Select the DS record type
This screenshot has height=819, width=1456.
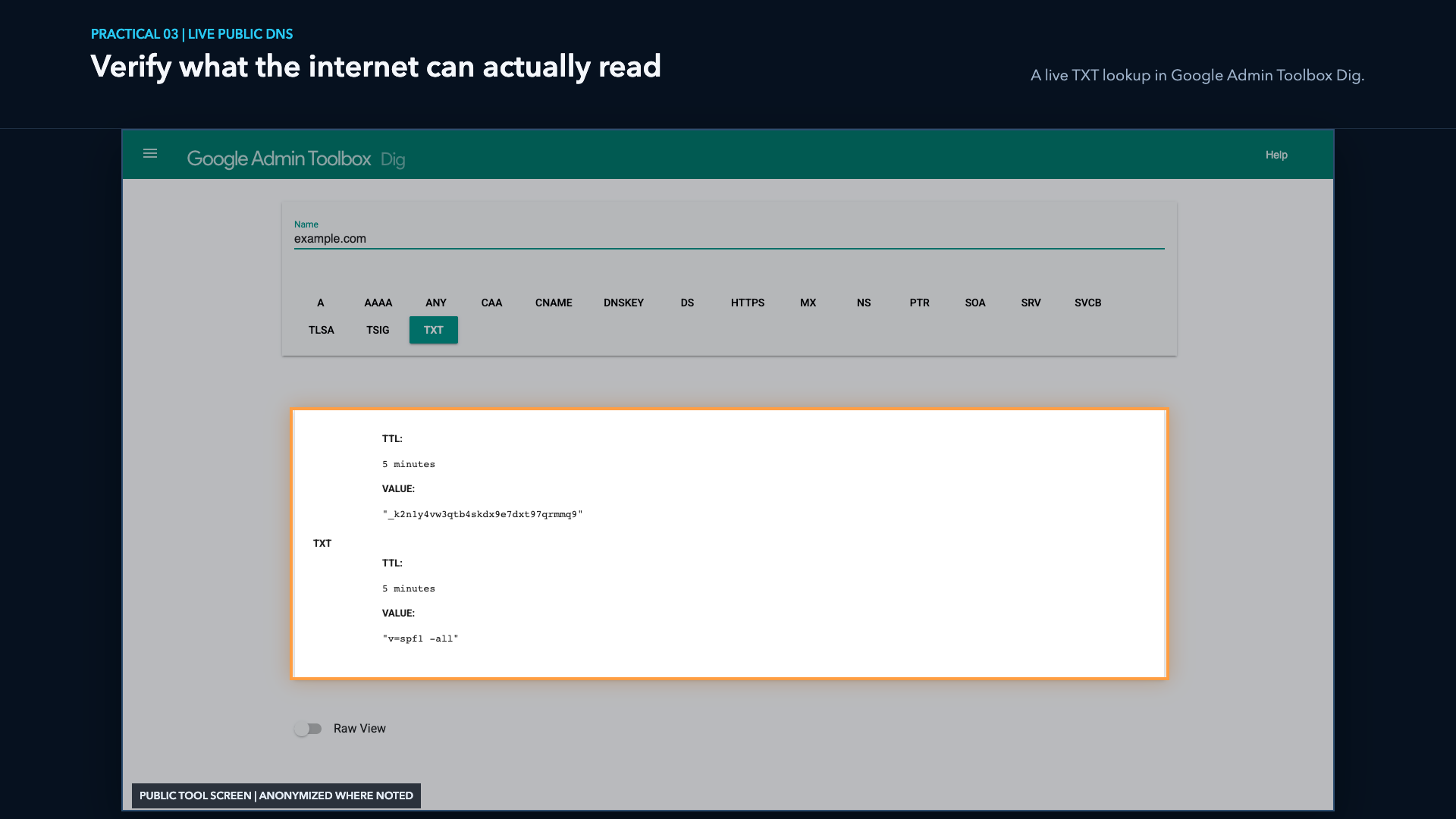687,303
